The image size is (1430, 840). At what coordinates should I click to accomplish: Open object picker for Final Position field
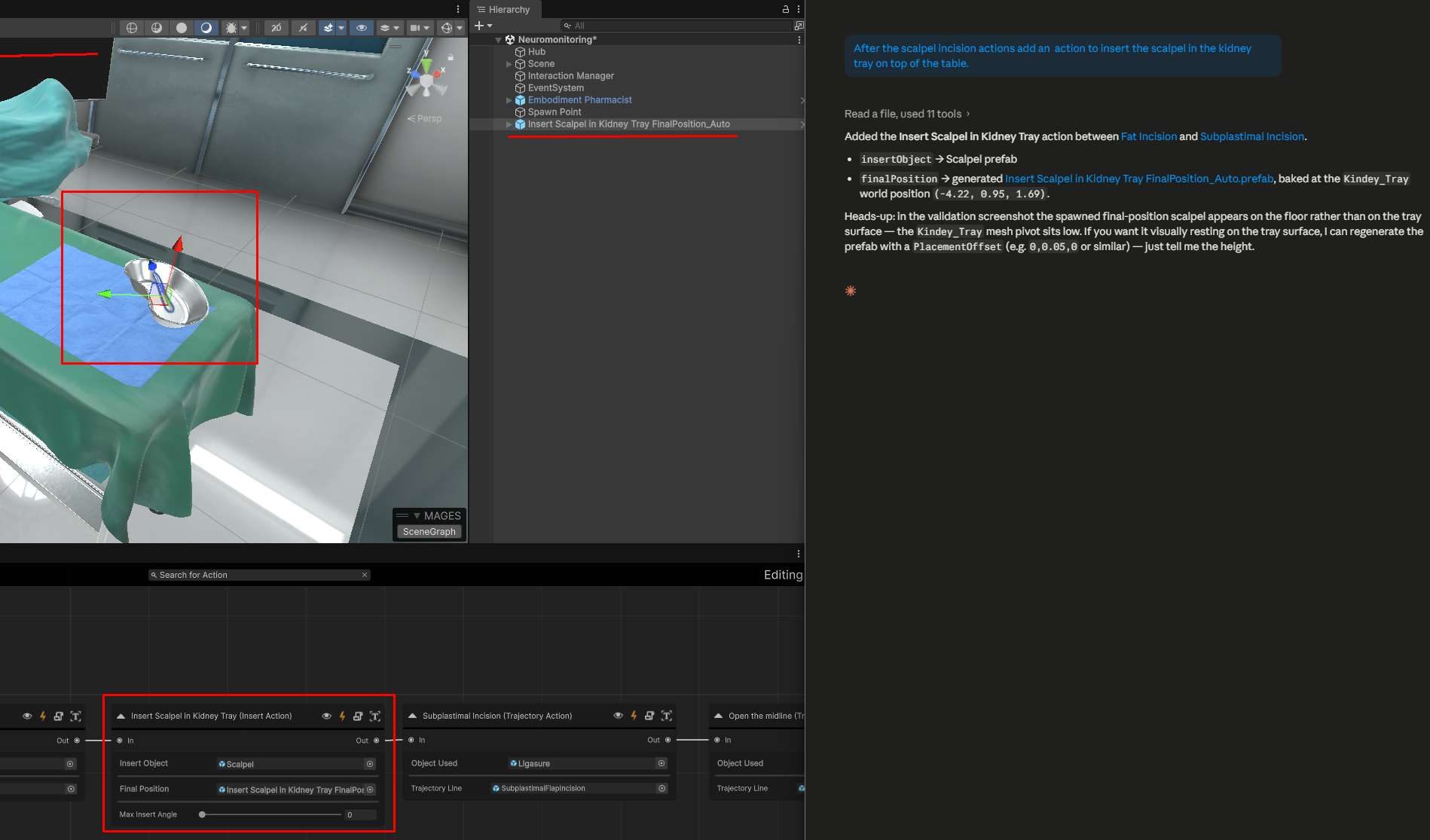[370, 790]
